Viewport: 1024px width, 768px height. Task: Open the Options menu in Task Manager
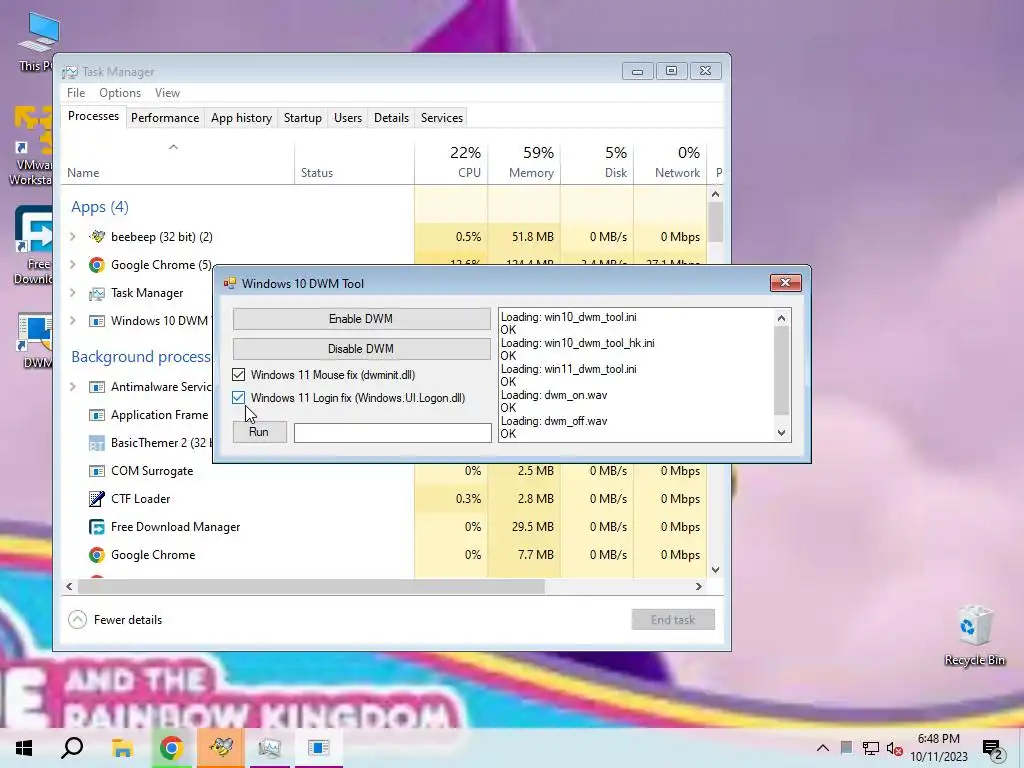[x=120, y=93]
